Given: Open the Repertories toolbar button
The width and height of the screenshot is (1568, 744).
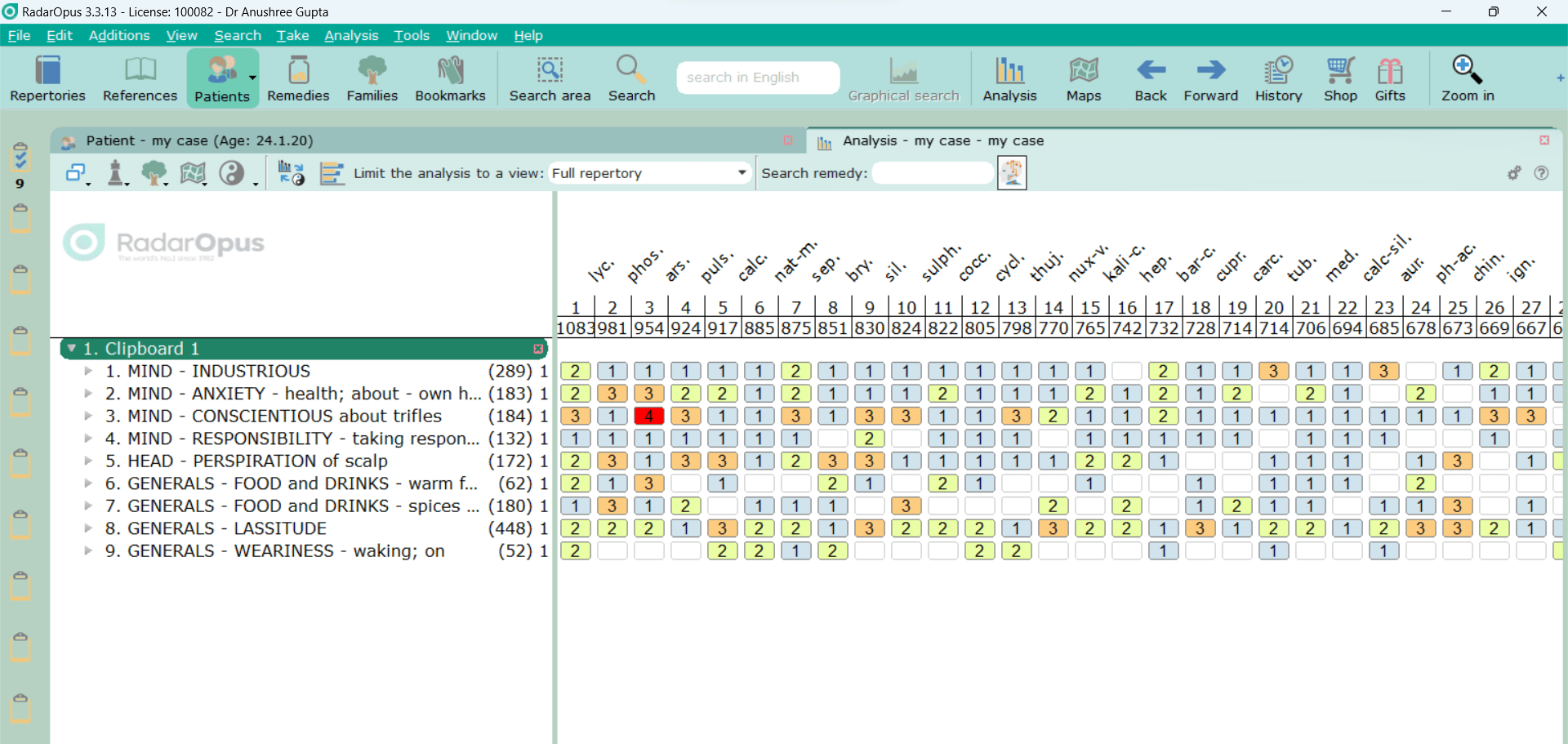Looking at the screenshot, I should pyautogui.click(x=47, y=78).
